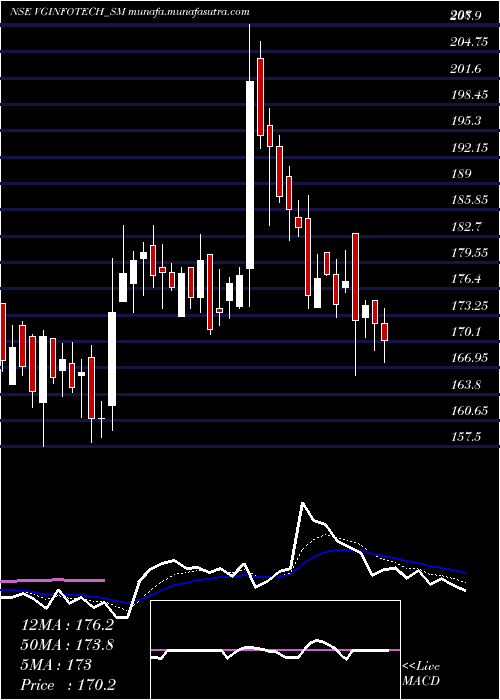Click the 176.4 price axis label
Viewport: 500px width, 700px height.
[466, 279]
